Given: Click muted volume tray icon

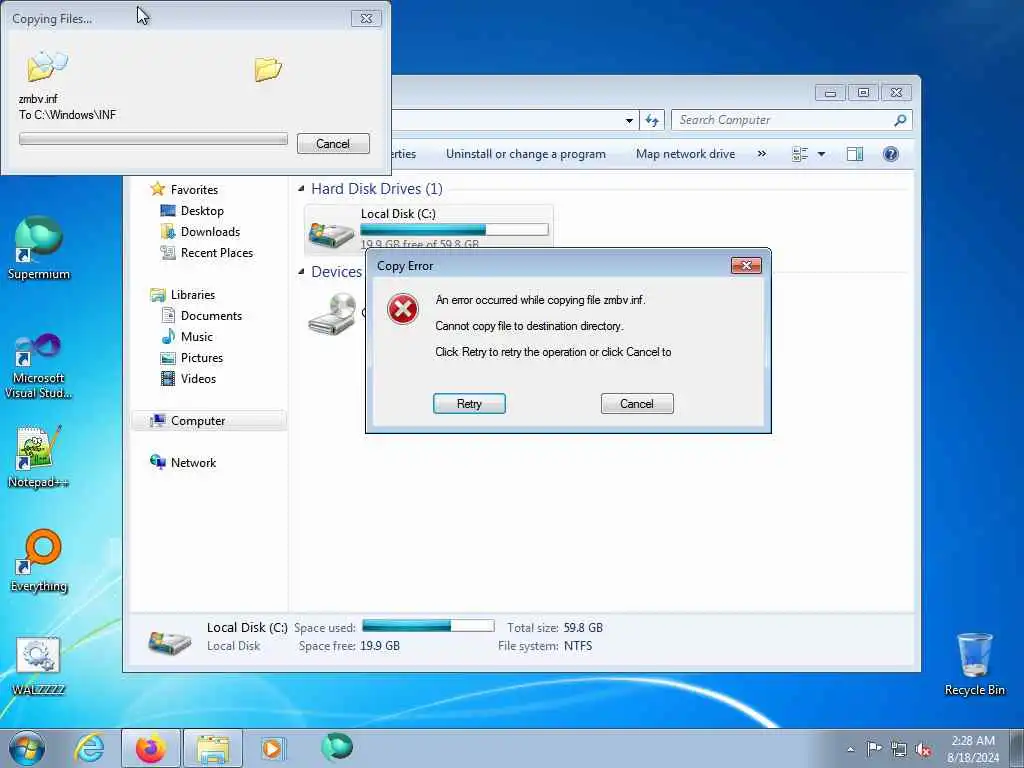Looking at the screenshot, I should pos(923,749).
